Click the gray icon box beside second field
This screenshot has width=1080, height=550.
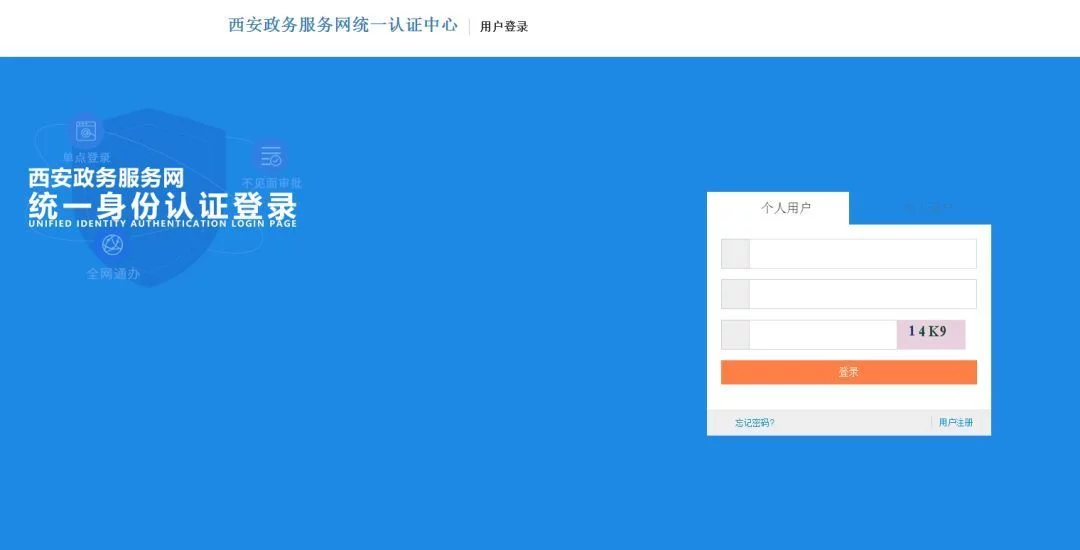click(736, 294)
